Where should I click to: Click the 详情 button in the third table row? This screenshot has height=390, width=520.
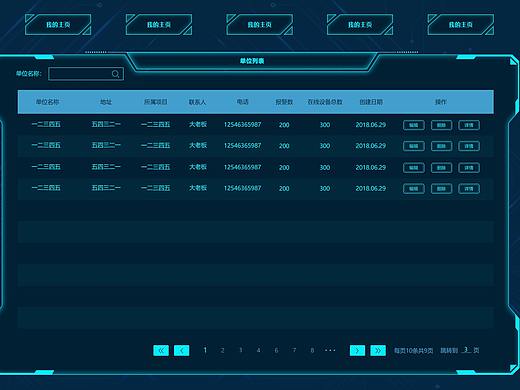[x=469, y=168]
